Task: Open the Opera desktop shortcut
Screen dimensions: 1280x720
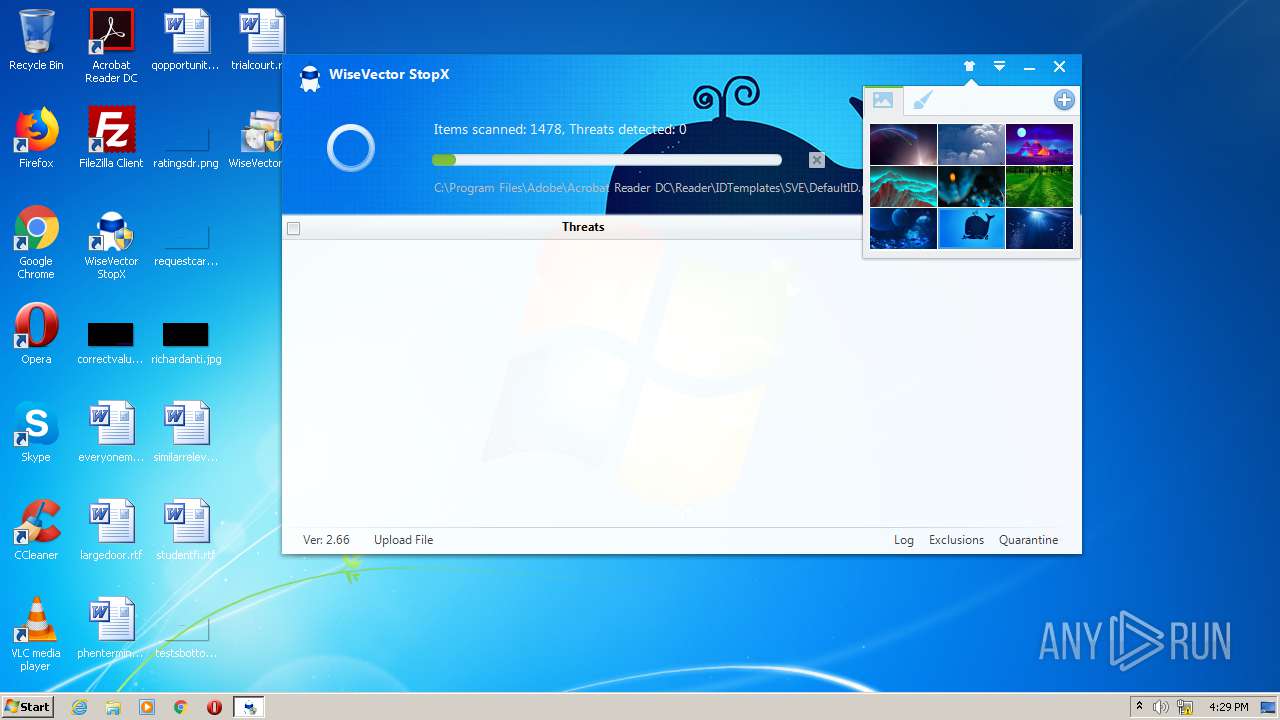Action: tap(36, 334)
